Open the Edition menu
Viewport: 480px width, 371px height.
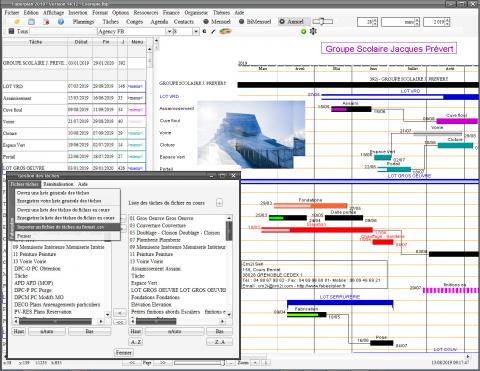(x=31, y=12)
